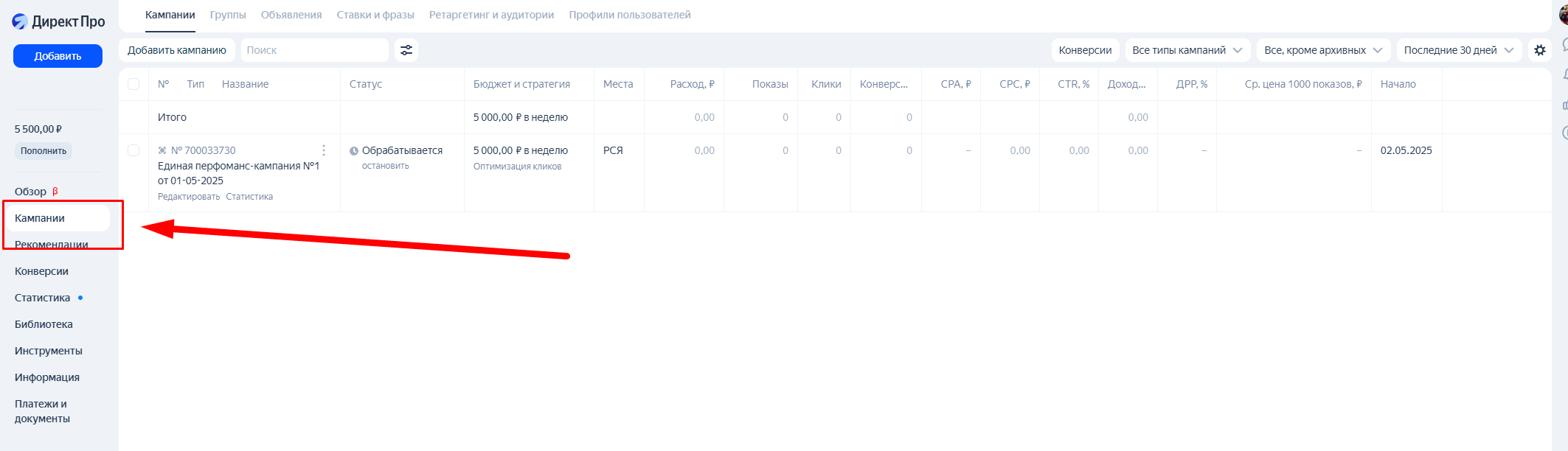Sort by the Клики column header
The width and height of the screenshot is (1568, 451).
click(x=826, y=84)
